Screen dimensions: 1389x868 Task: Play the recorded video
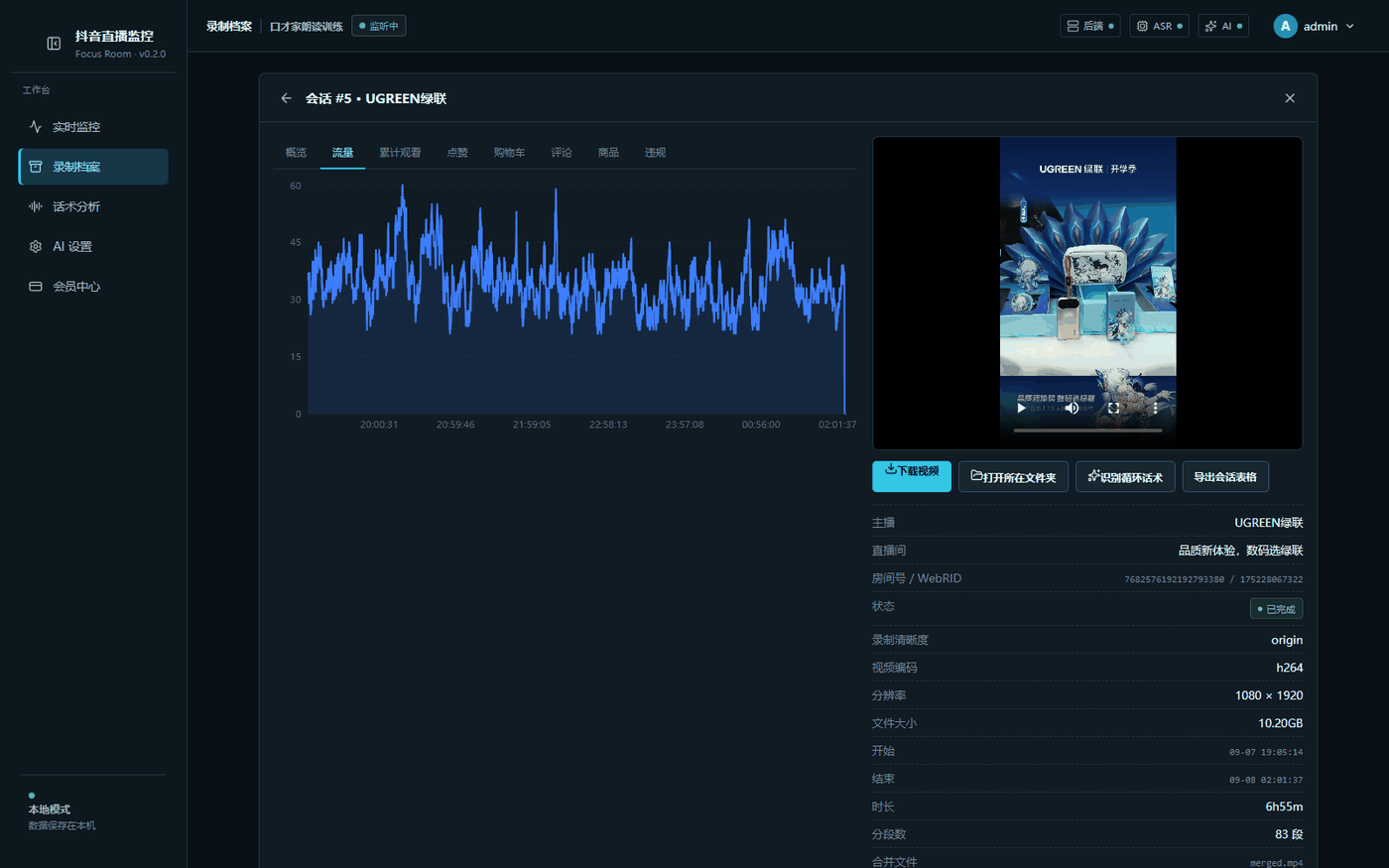1021,408
